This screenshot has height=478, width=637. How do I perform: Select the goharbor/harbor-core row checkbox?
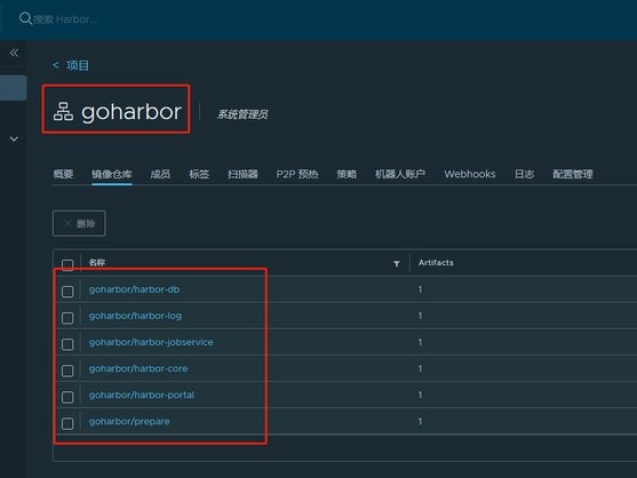[67, 371]
